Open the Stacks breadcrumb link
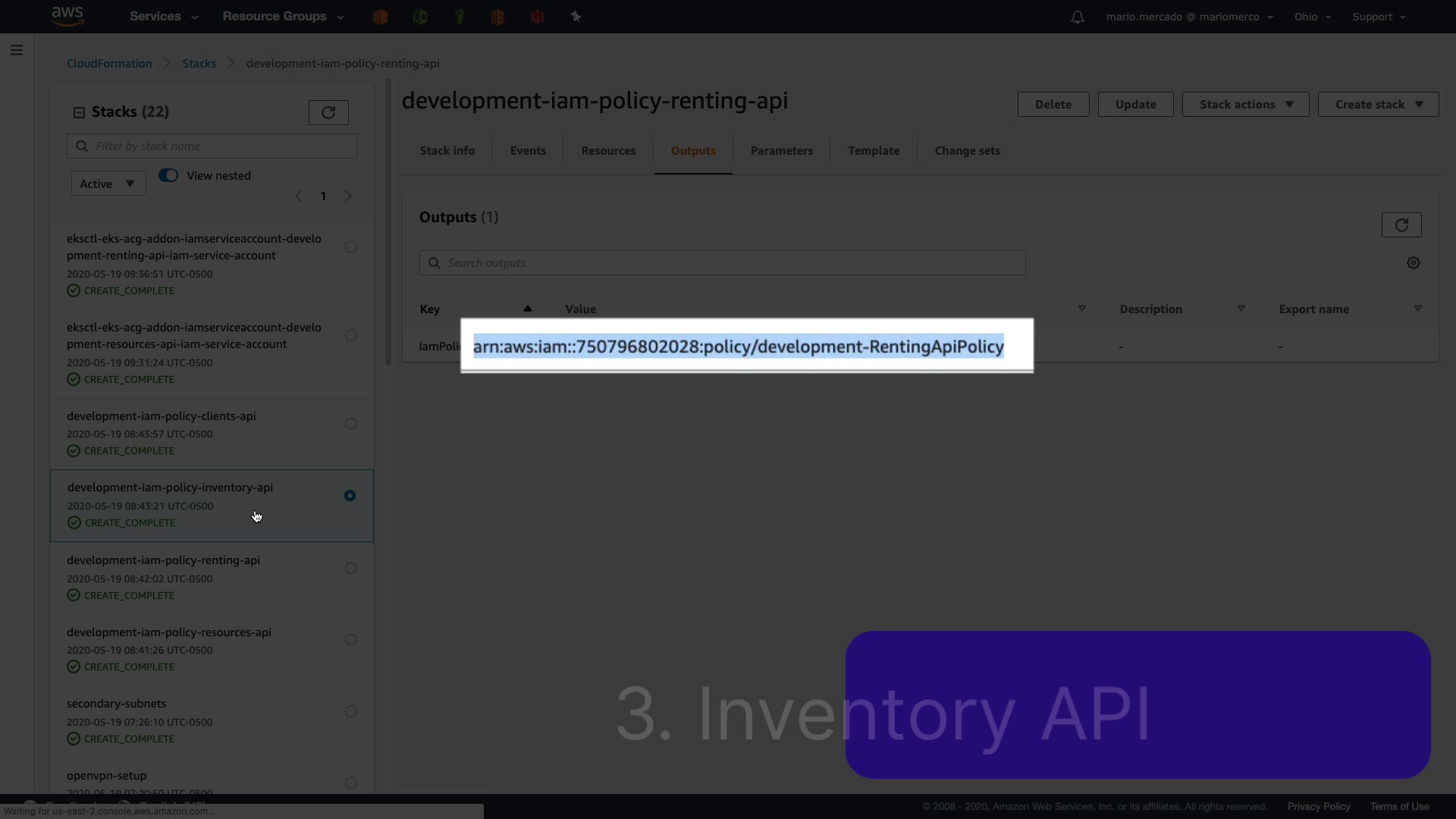Image resolution: width=1456 pixels, height=819 pixels. (x=199, y=64)
